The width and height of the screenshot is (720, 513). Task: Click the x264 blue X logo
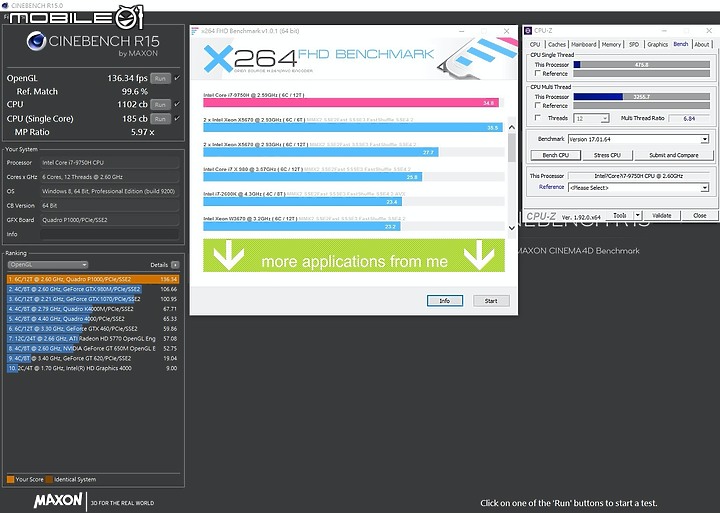point(218,59)
